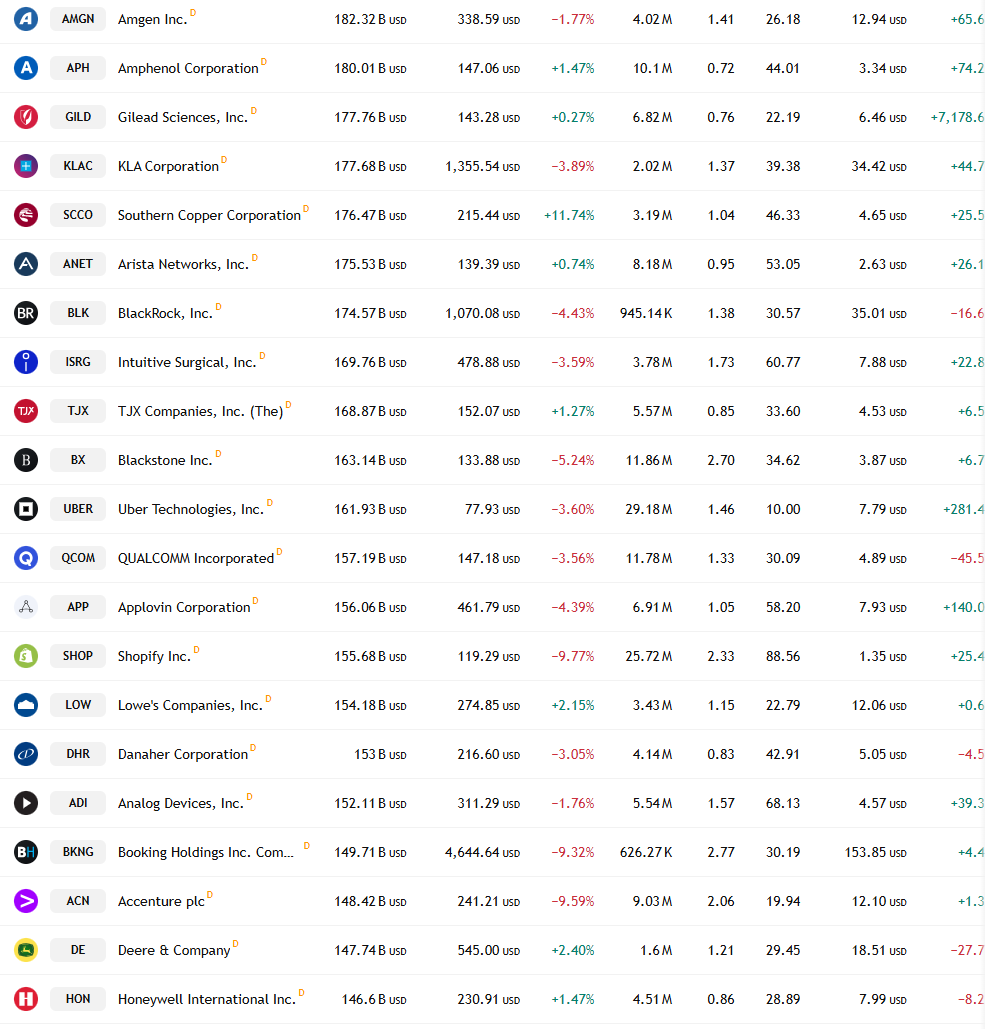Select the UBER ticker badge
The image size is (985, 1029).
pyautogui.click(x=78, y=509)
